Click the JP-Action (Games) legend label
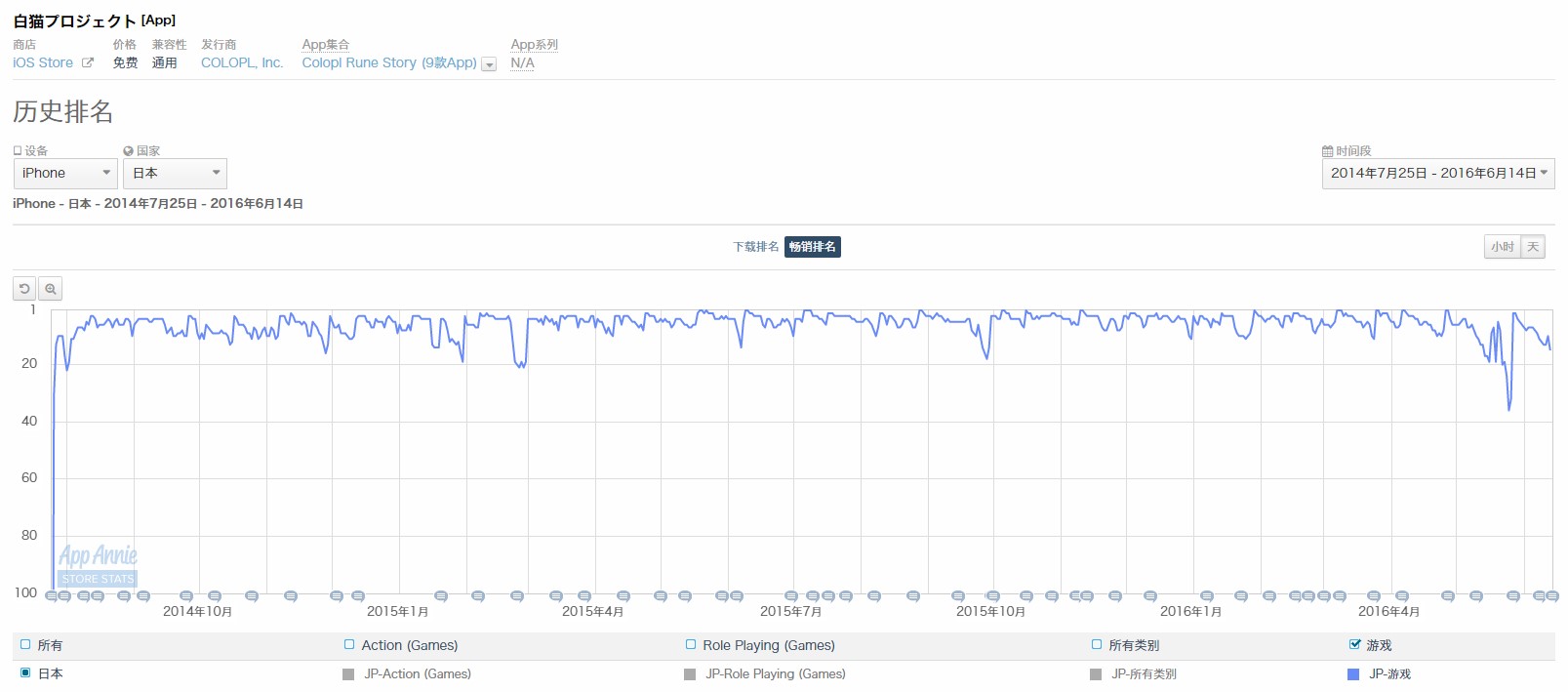 click(418, 674)
